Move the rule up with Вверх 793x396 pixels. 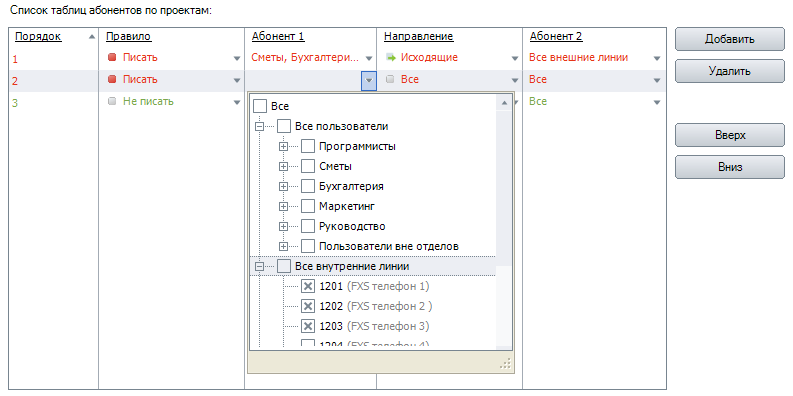click(730, 135)
